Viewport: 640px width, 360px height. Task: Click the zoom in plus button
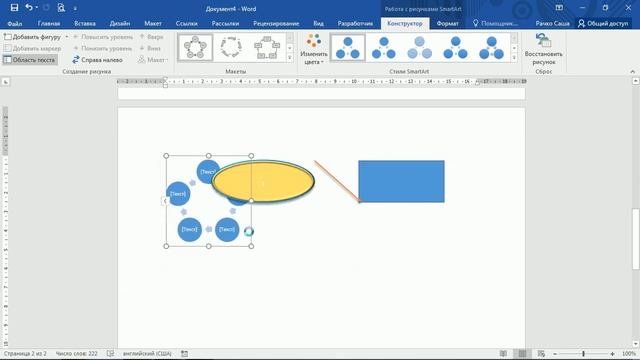click(x=612, y=354)
